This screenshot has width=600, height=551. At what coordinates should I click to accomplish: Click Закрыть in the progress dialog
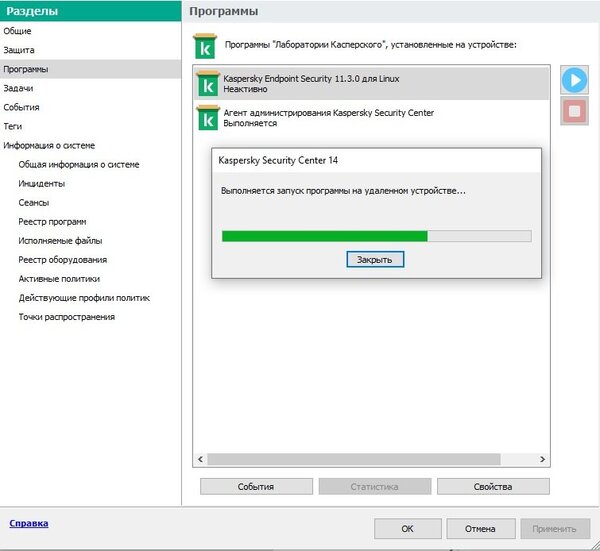[x=375, y=259]
